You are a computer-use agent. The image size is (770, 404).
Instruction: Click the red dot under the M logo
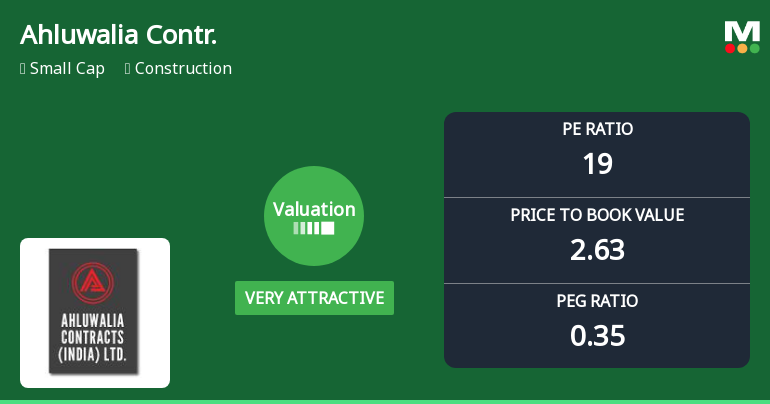point(730,48)
